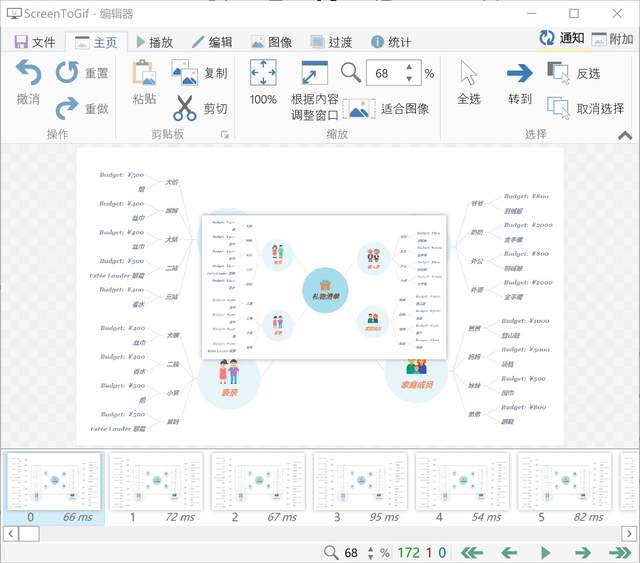The height and width of the screenshot is (563, 640).
Task: Decrease ribbon zoom percentage with down arrow
Action: point(409,79)
